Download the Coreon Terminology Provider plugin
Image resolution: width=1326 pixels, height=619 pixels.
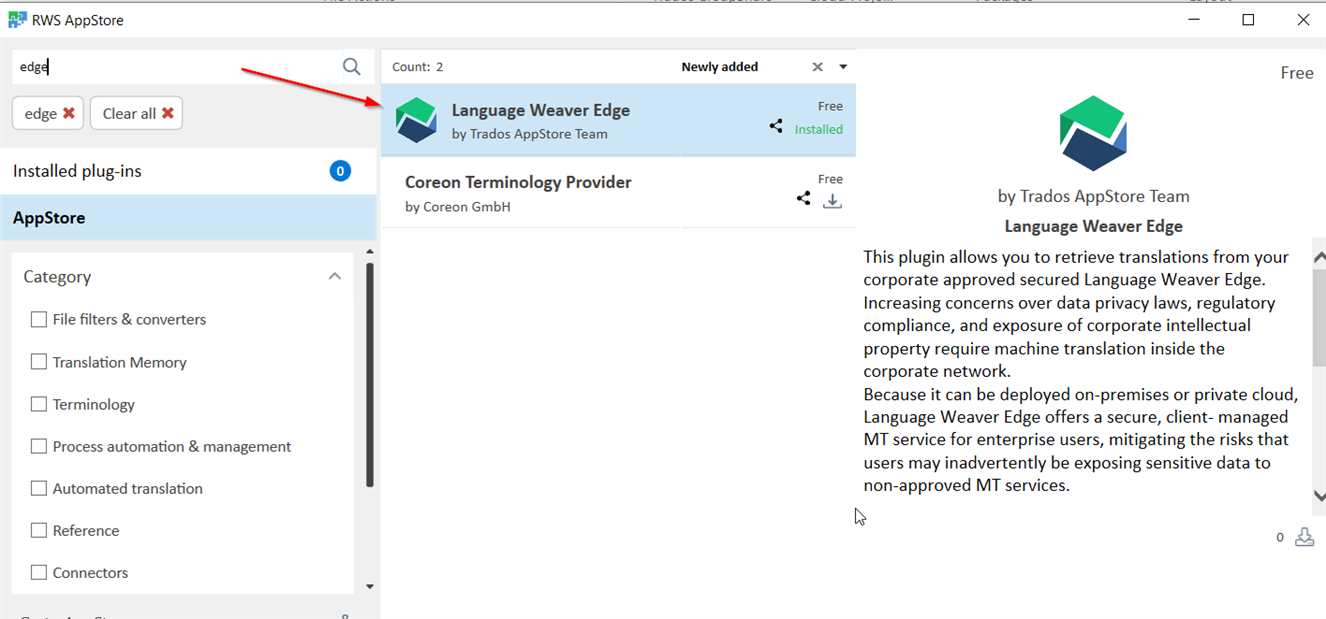pos(832,200)
